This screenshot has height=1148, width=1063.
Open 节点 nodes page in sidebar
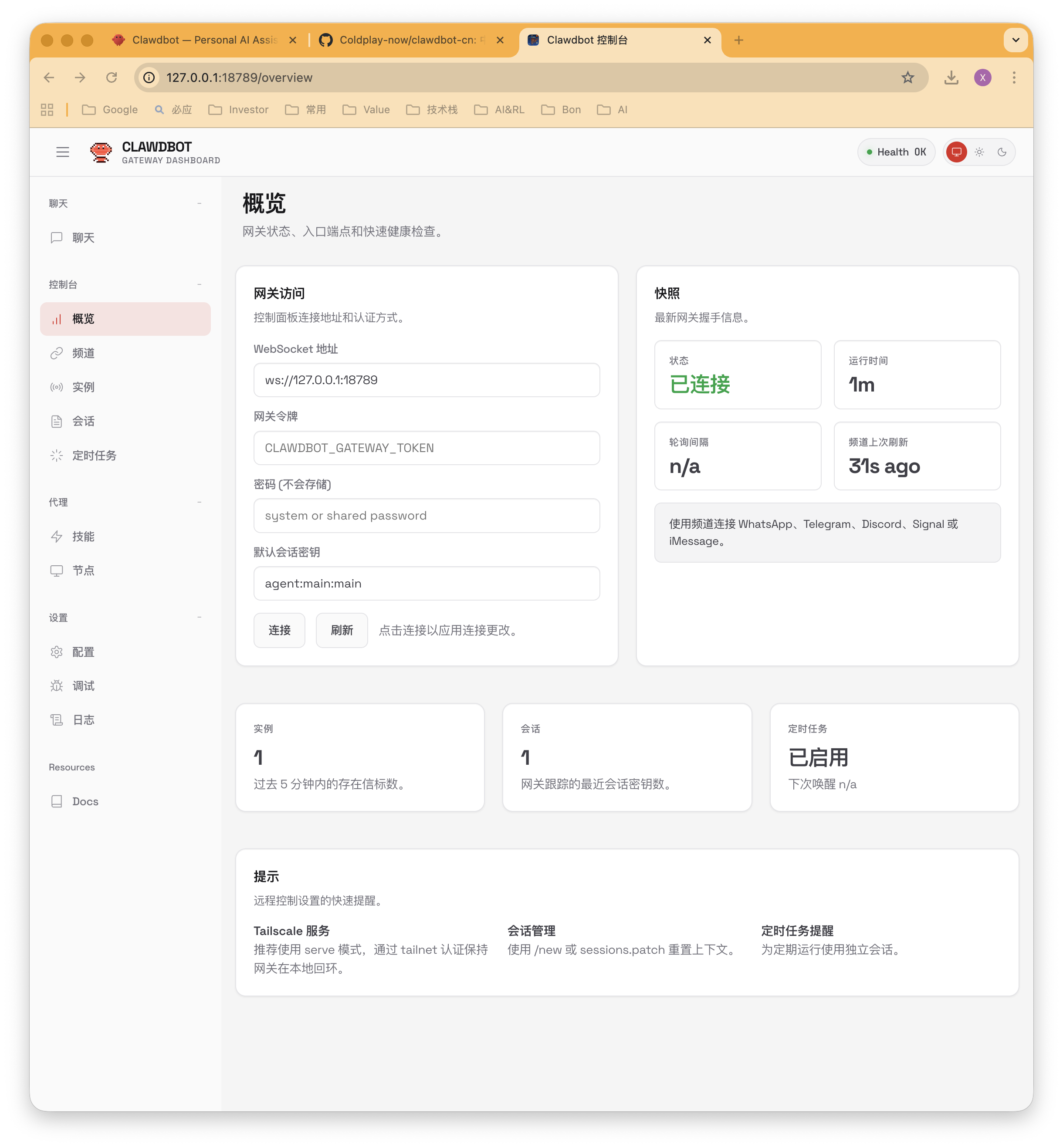tap(125, 571)
